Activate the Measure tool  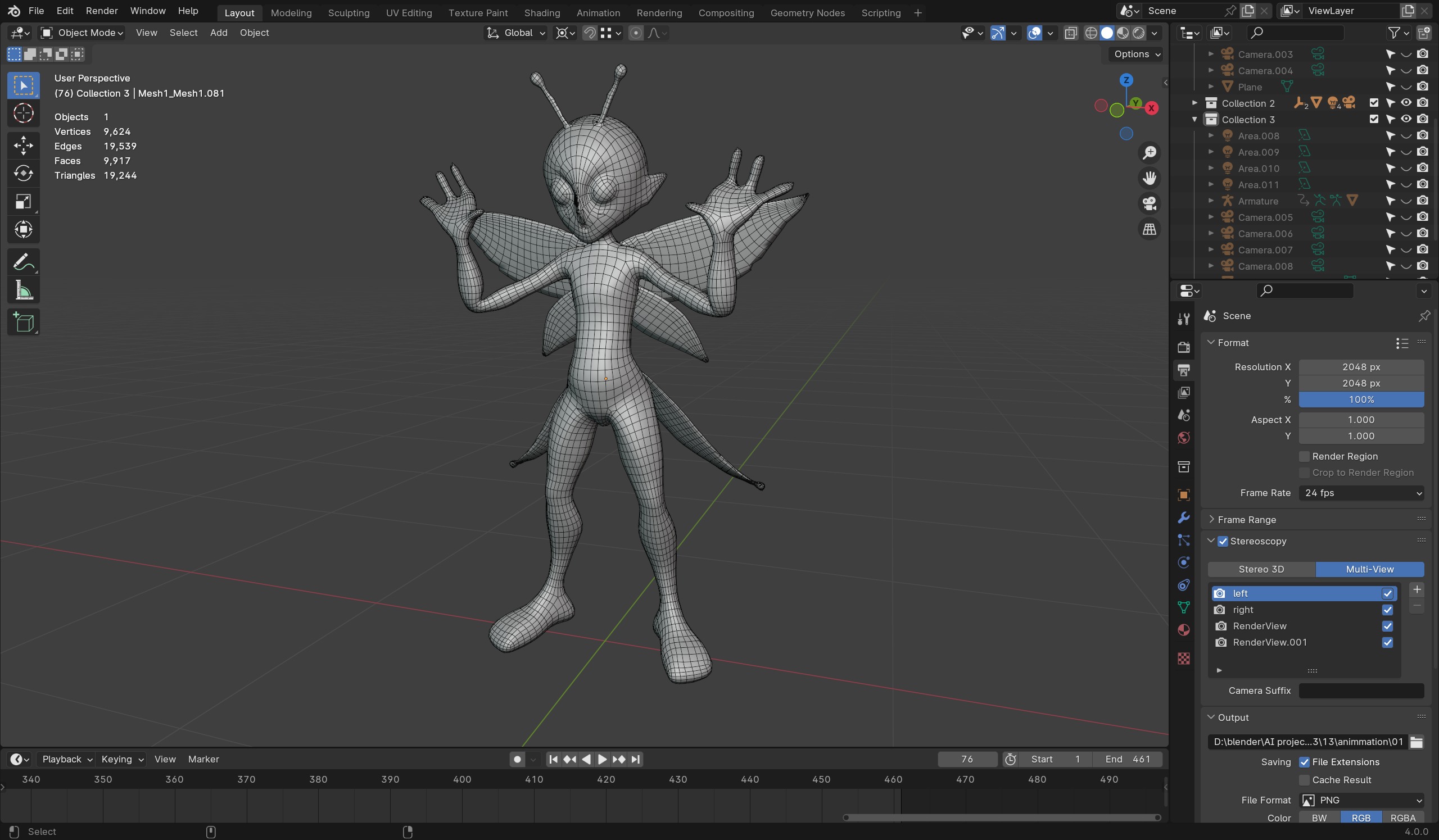(24, 290)
